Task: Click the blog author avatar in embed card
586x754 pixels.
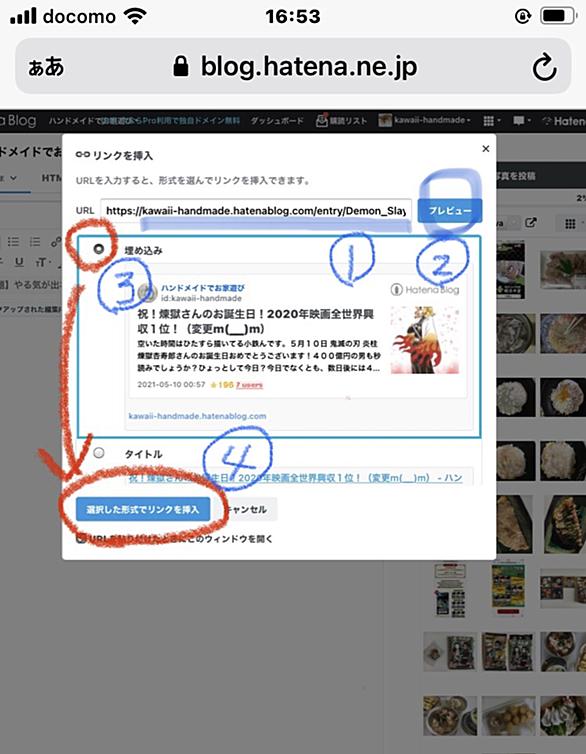Action: (148, 292)
